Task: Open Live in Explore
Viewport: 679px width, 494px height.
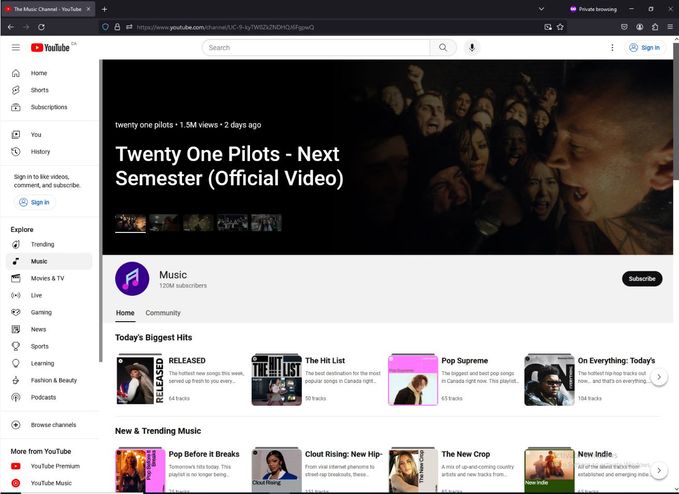Action: tap(48, 295)
